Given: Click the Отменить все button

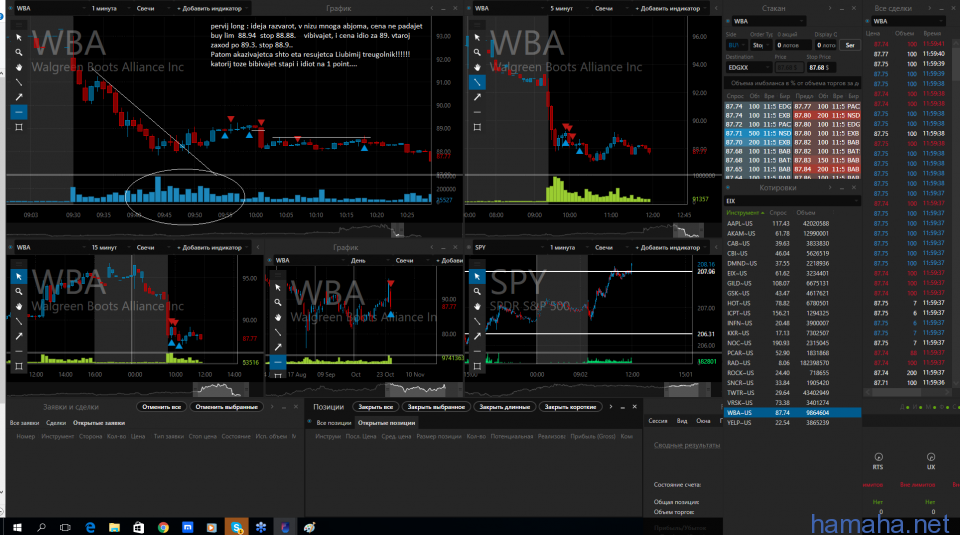Looking at the screenshot, I should [x=162, y=407].
